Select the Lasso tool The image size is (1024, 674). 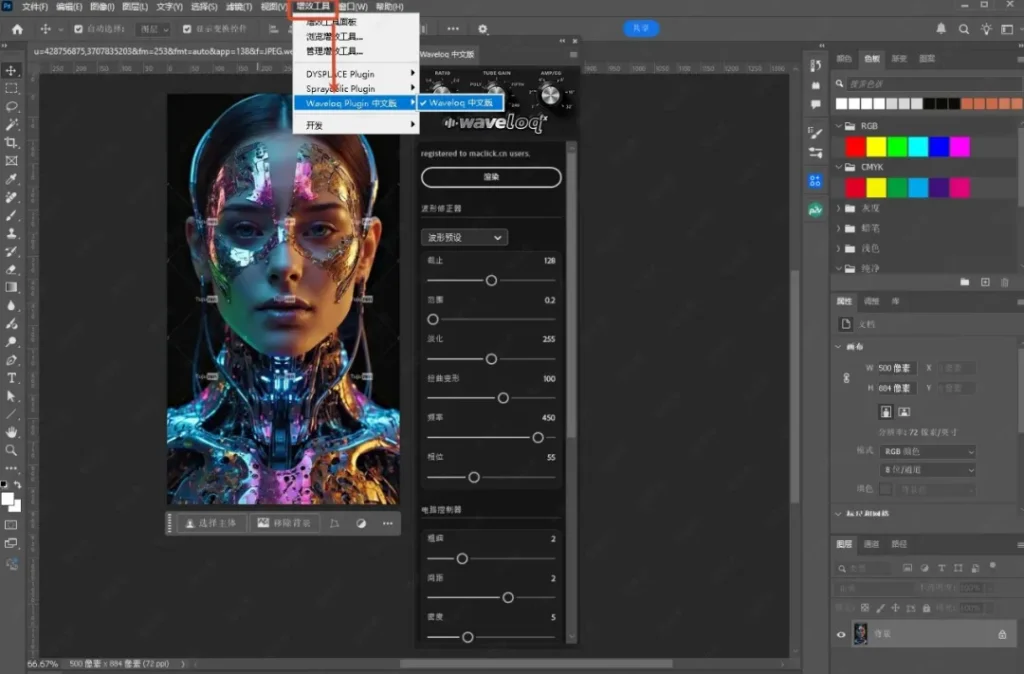click(11, 106)
